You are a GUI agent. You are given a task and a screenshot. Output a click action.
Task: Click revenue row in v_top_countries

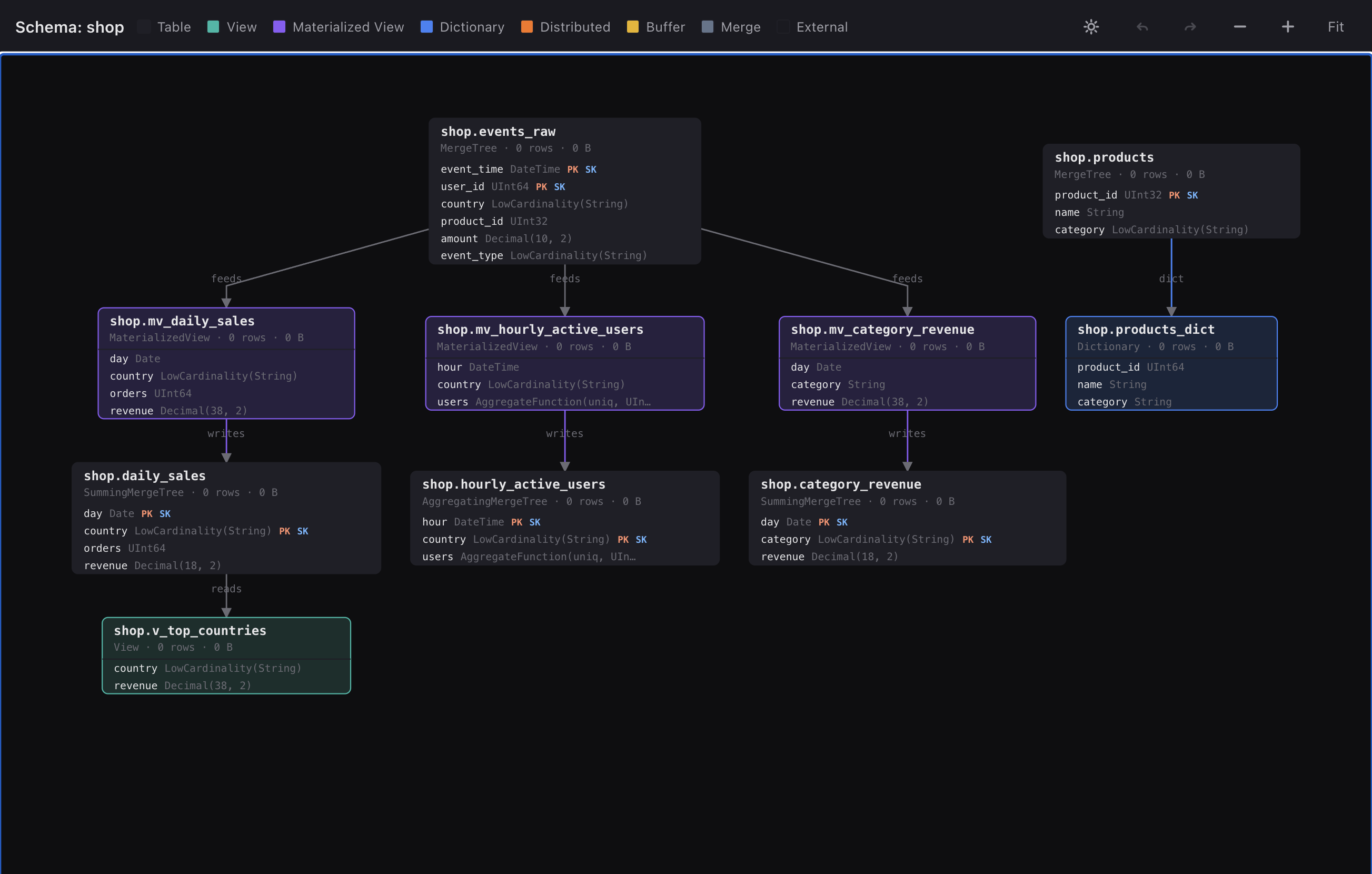226,686
